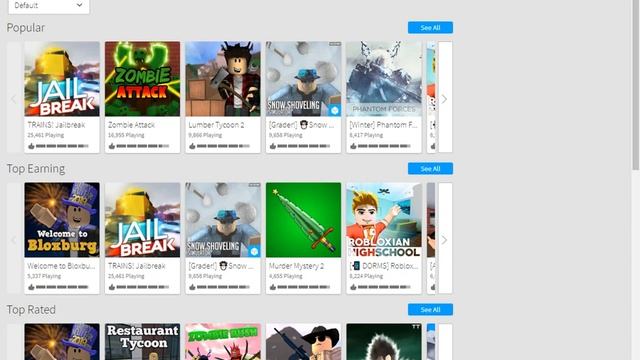The height and width of the screenshot is (360, 640).
Task: Click See All for the Popular section
Action: (430, 28)
